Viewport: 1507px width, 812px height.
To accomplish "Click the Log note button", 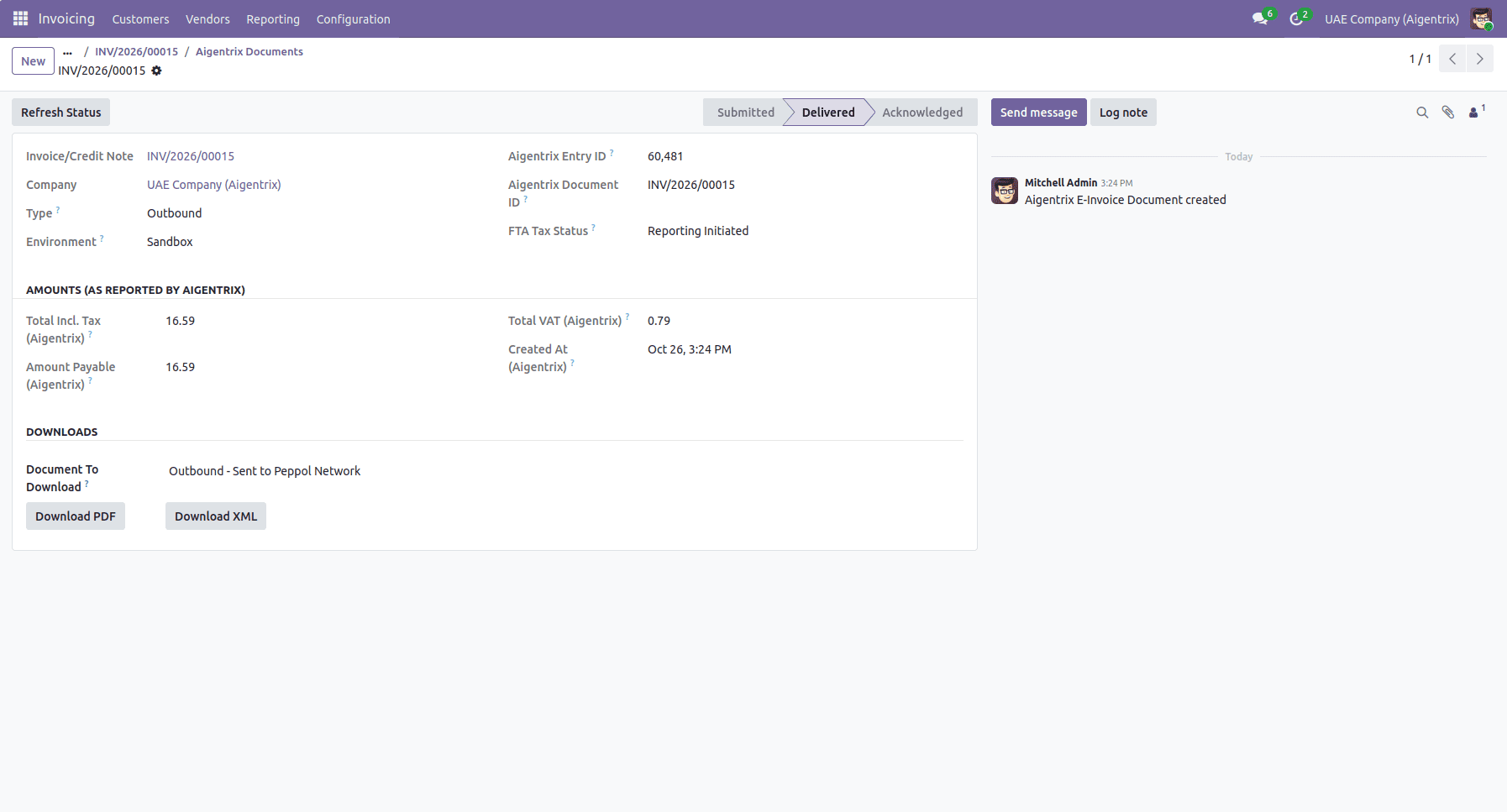I will (x=1123, y=113).
